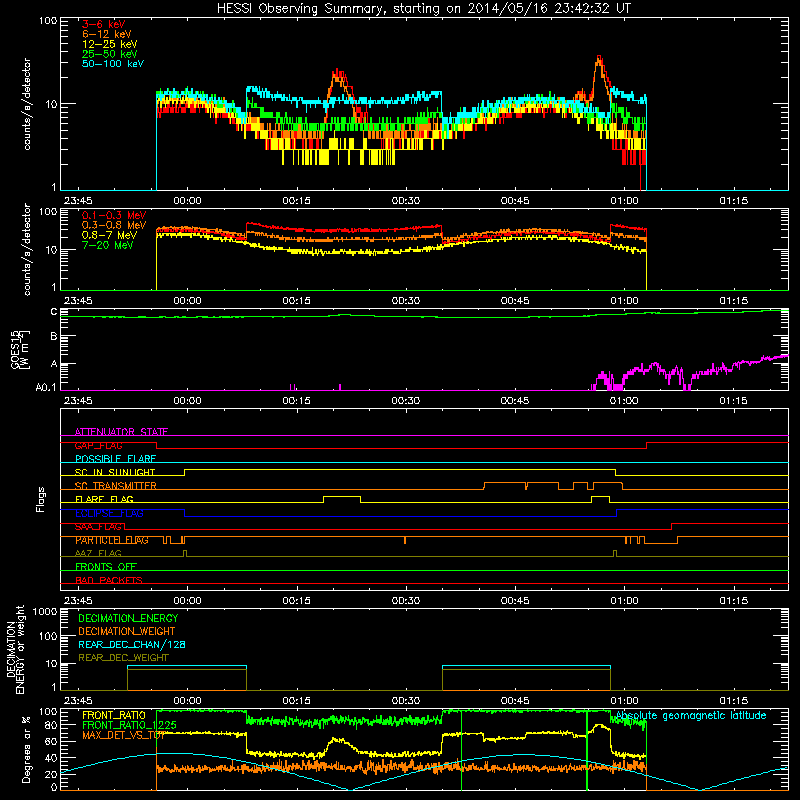Select the SC_IN_SUNLIGHT flag label
800x800 pixels.
(x=115, y=472)
